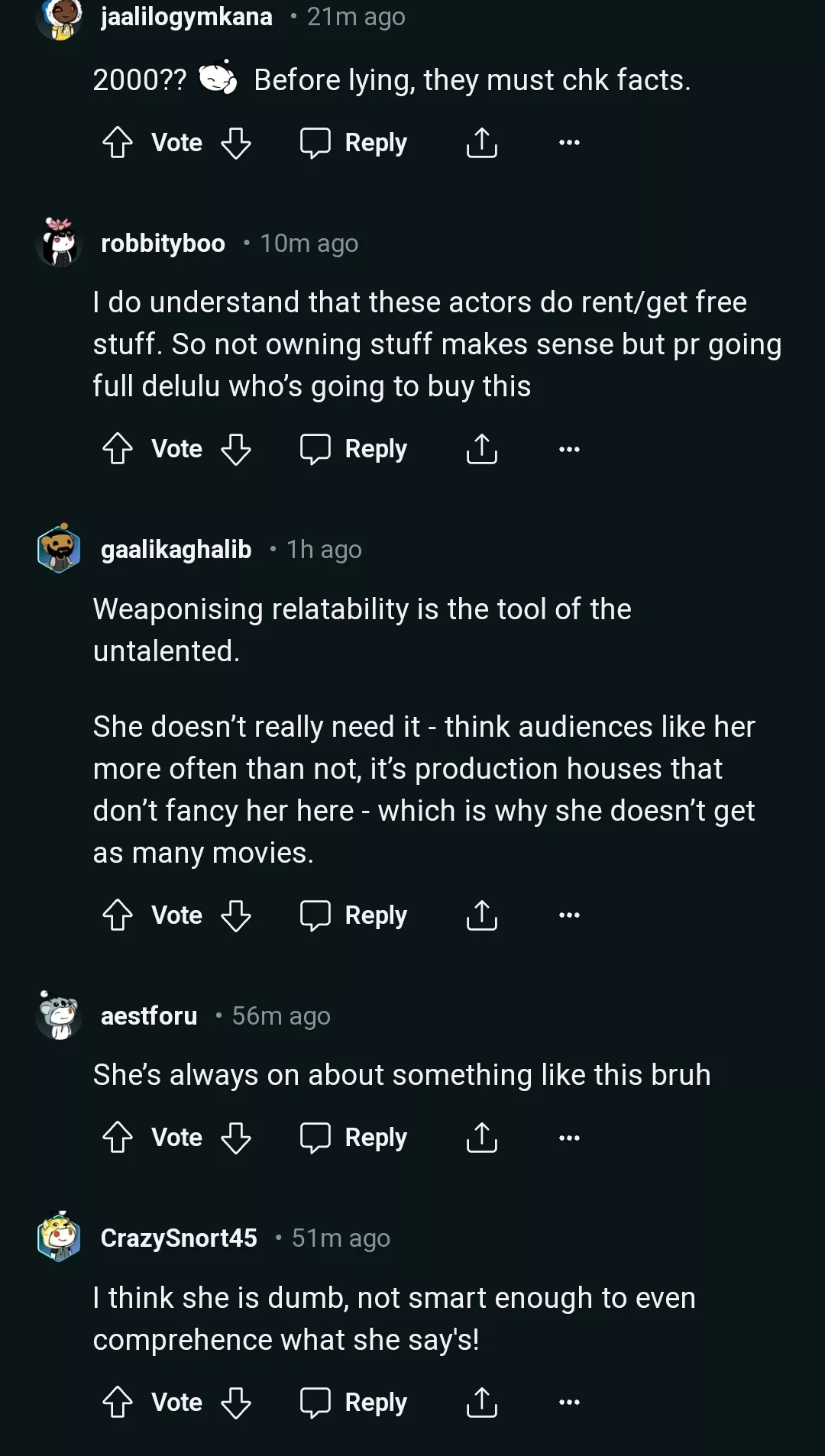Downvote robbityboo's comment
Viewport: 825px width, 1456px height.
236,449
